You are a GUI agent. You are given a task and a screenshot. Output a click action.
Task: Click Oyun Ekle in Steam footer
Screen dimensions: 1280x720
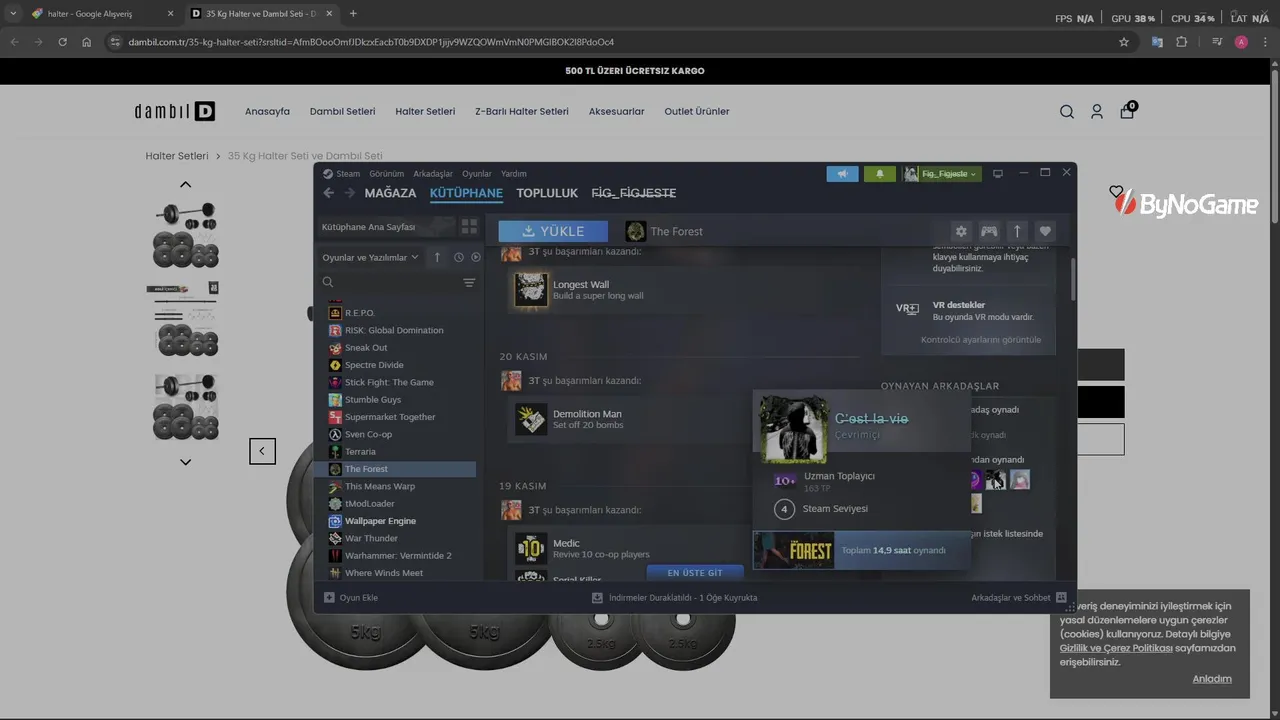(x=350, y=598)
